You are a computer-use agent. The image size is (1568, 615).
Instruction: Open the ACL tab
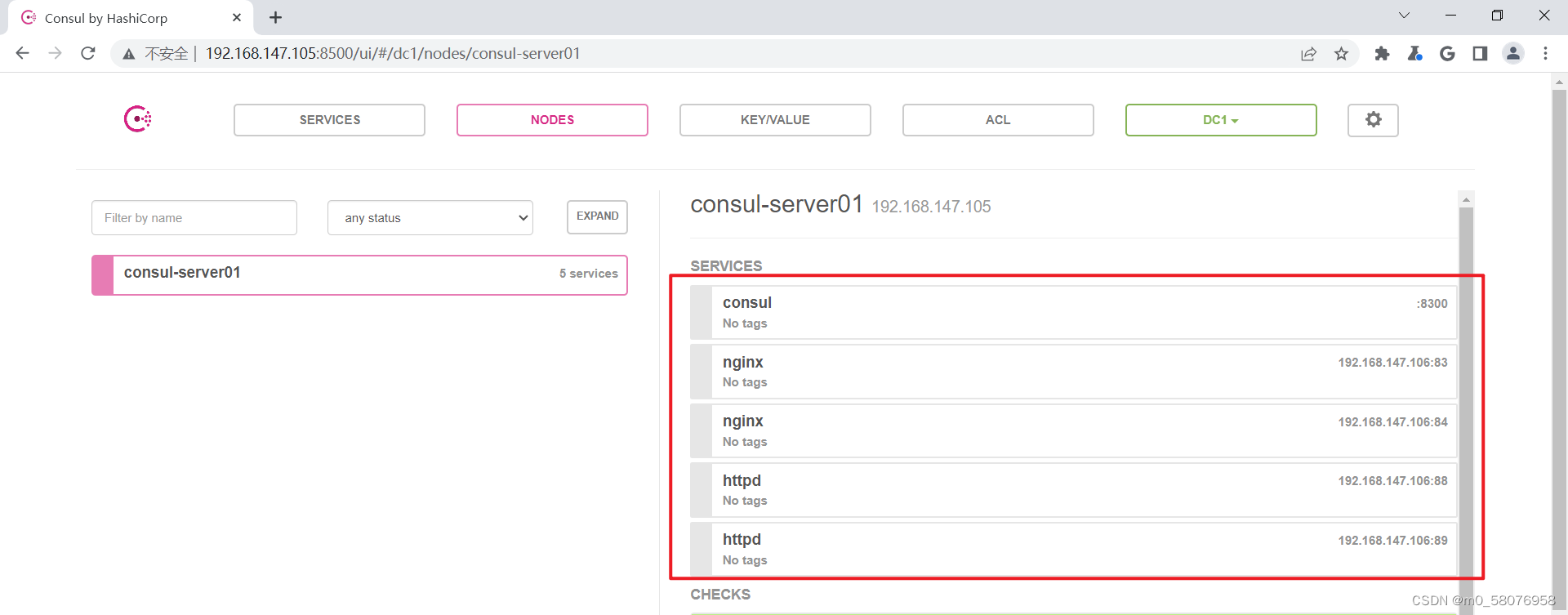pyautogui.click(x=998, y=120)
